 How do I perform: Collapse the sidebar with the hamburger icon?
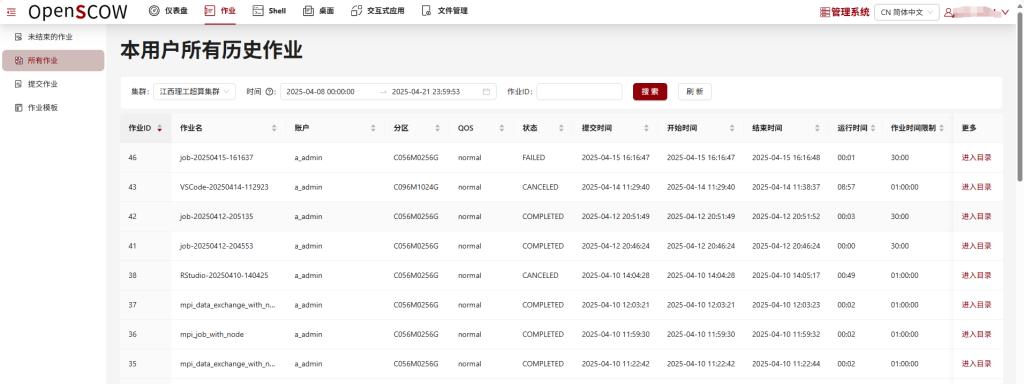(x=11, y=12)
